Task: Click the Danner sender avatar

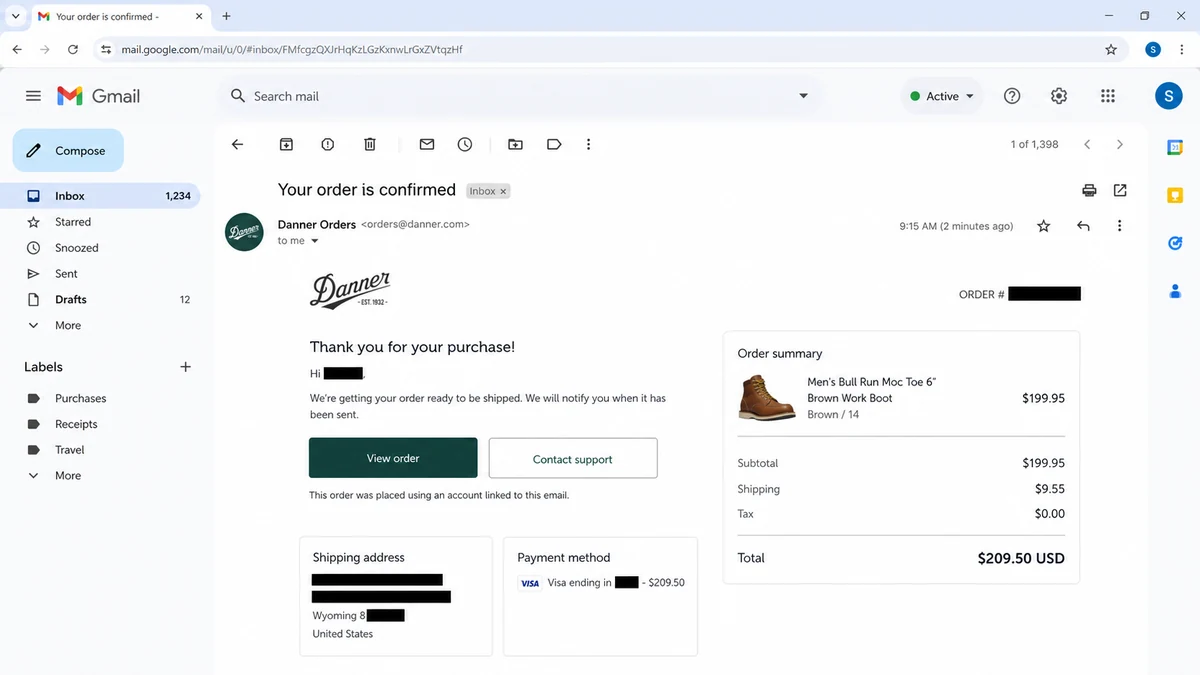Action: coord(245,232)
